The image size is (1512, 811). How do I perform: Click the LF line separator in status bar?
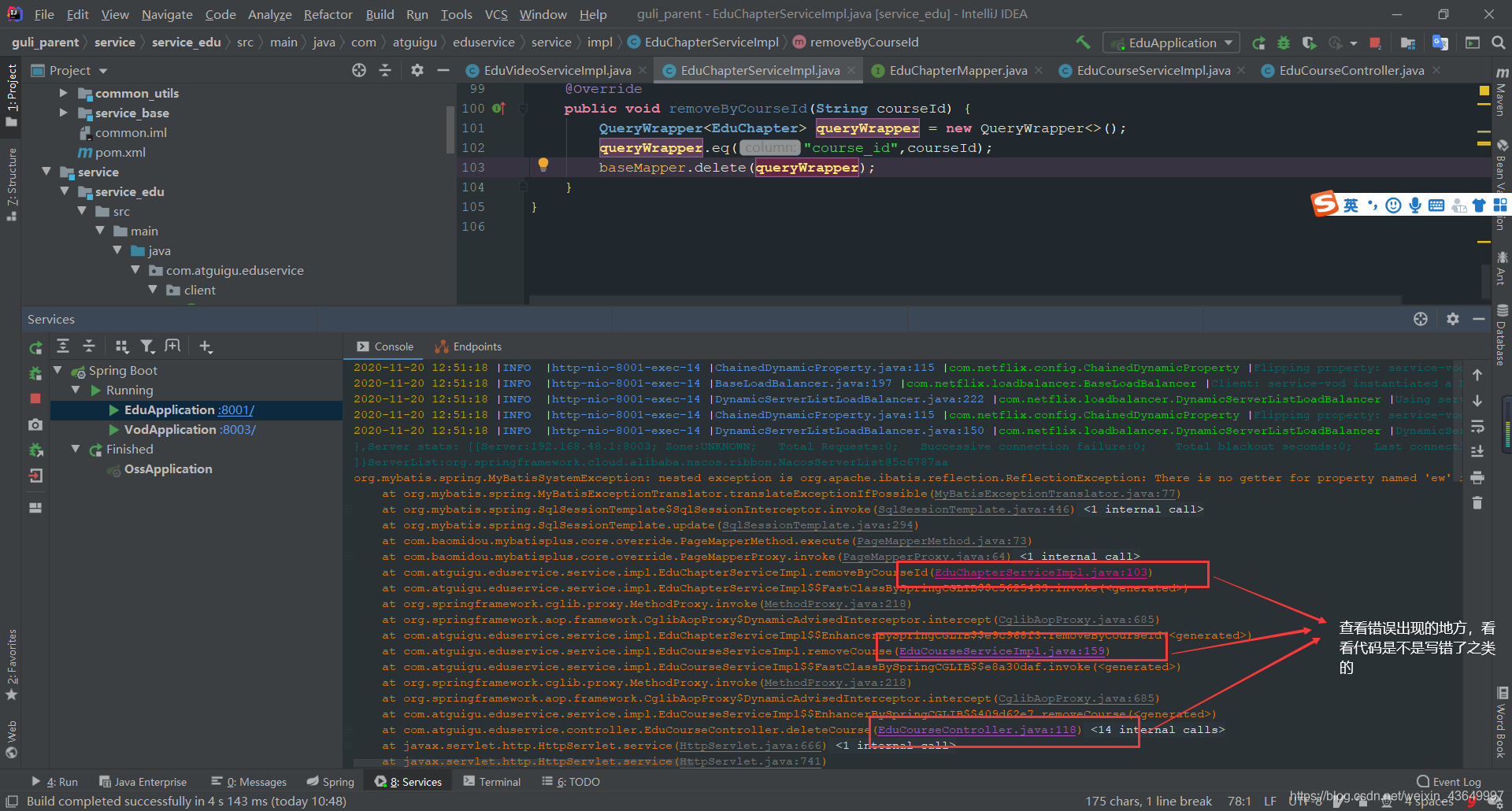coord(1269,802)
